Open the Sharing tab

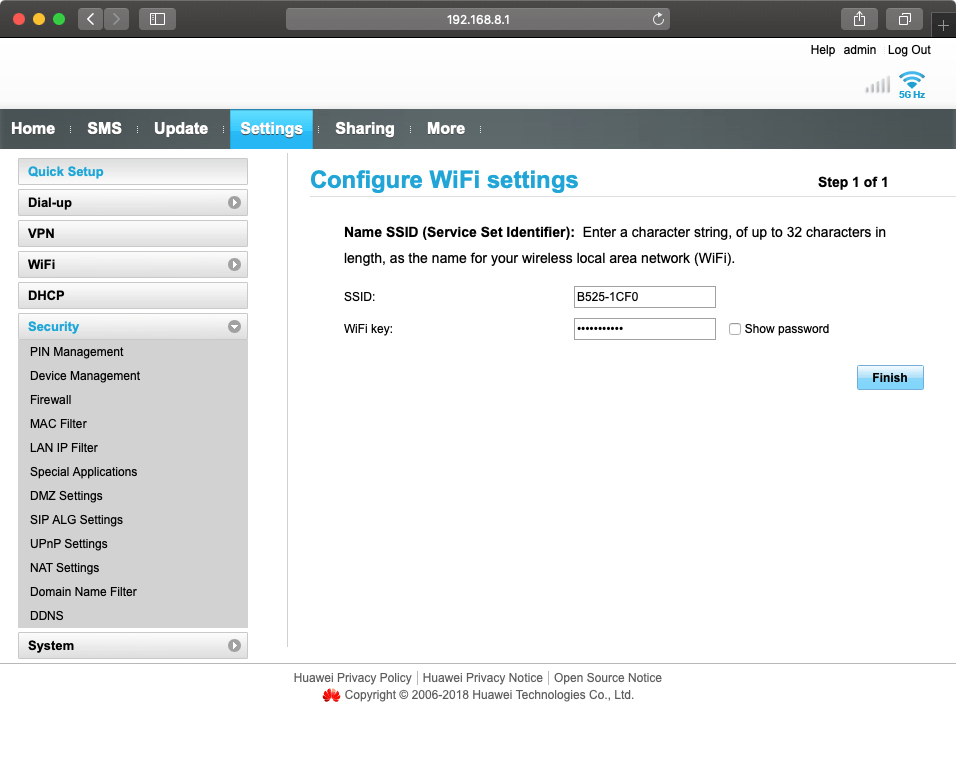pos(364,129)
